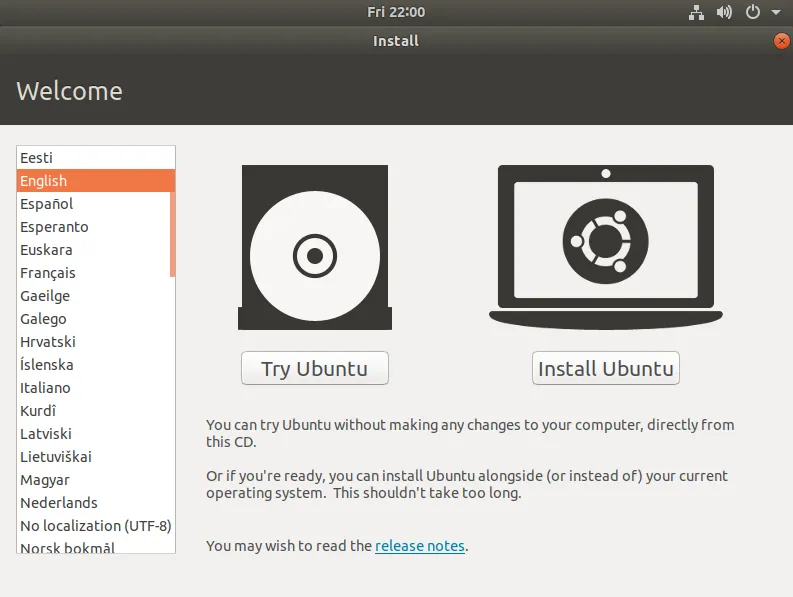Expand the system menu arrow

776,12
